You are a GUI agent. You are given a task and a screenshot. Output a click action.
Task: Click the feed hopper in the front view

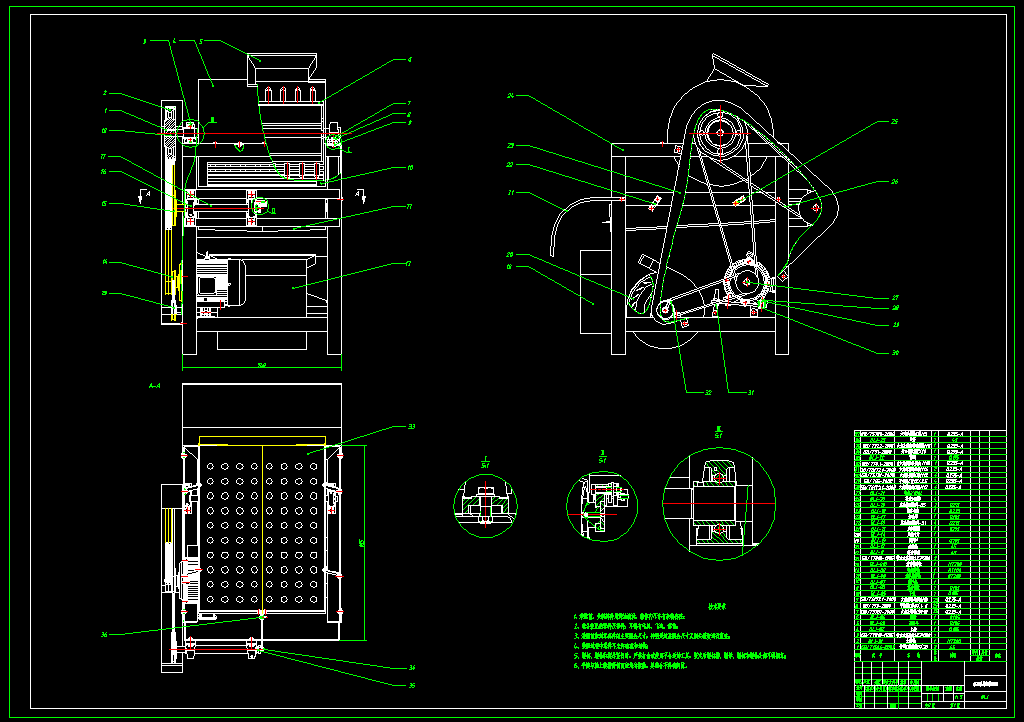[282, 69]
